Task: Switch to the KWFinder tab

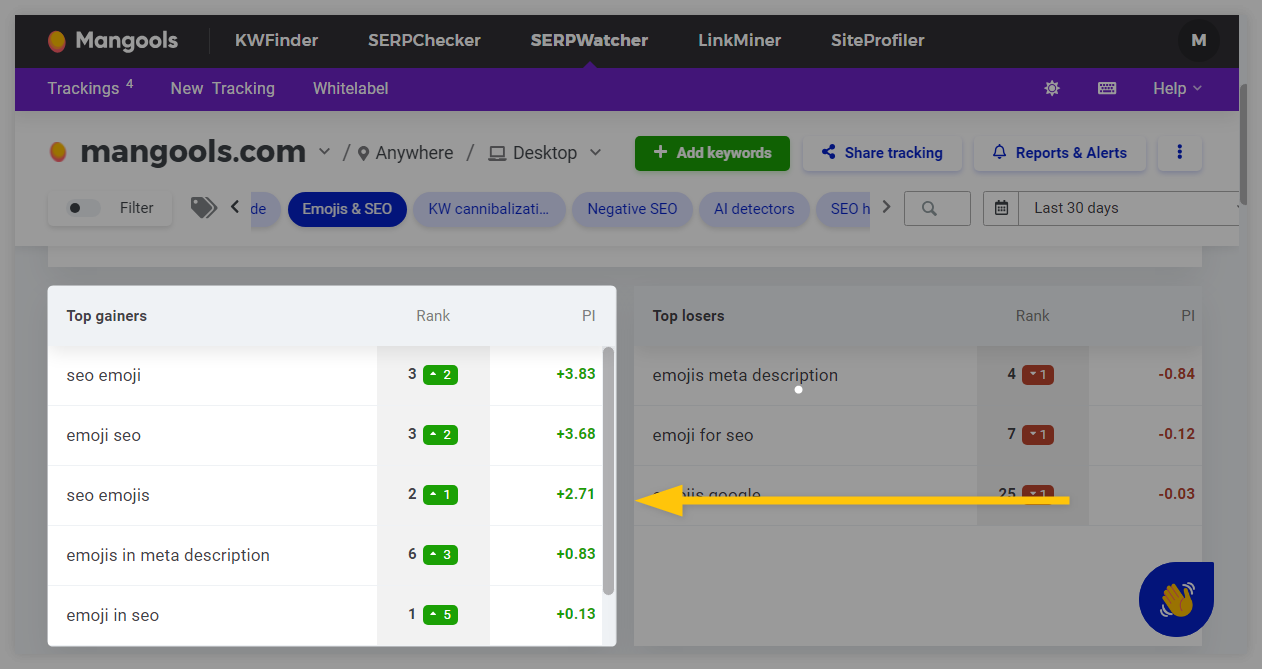Action: 276,41
